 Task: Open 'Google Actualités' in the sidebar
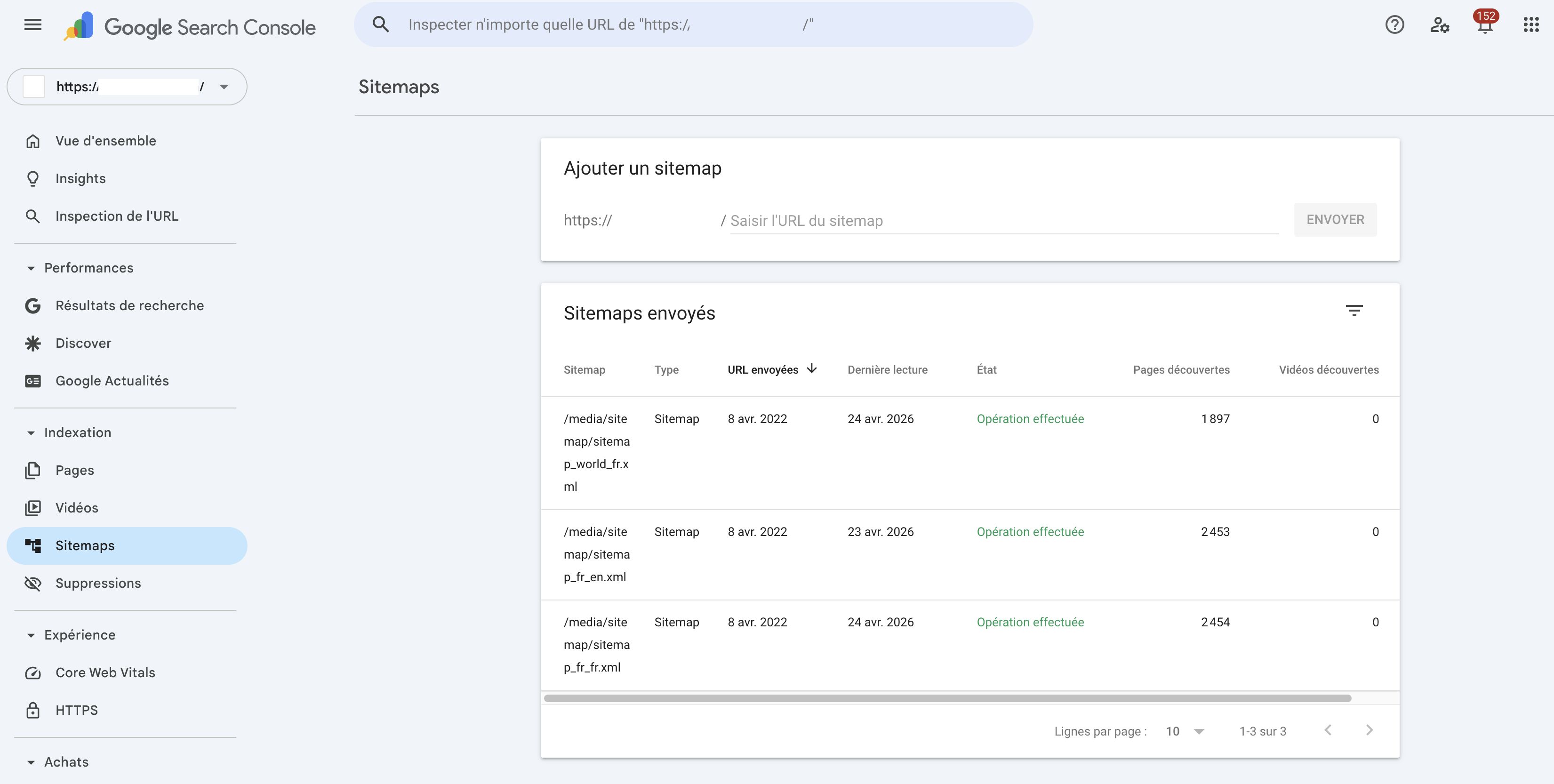[x=112, y=381]
